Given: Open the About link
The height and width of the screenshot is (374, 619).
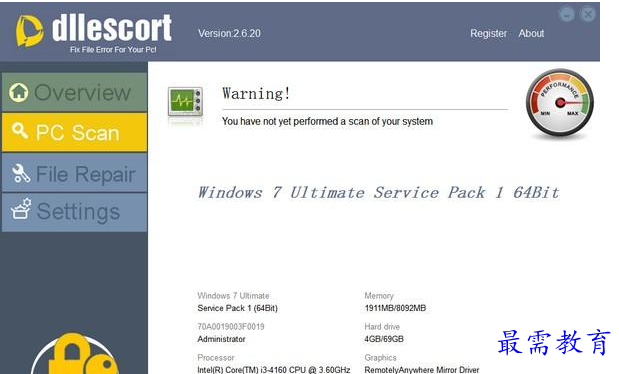Looking at the screenshot, I should click(x=531, y=34).
